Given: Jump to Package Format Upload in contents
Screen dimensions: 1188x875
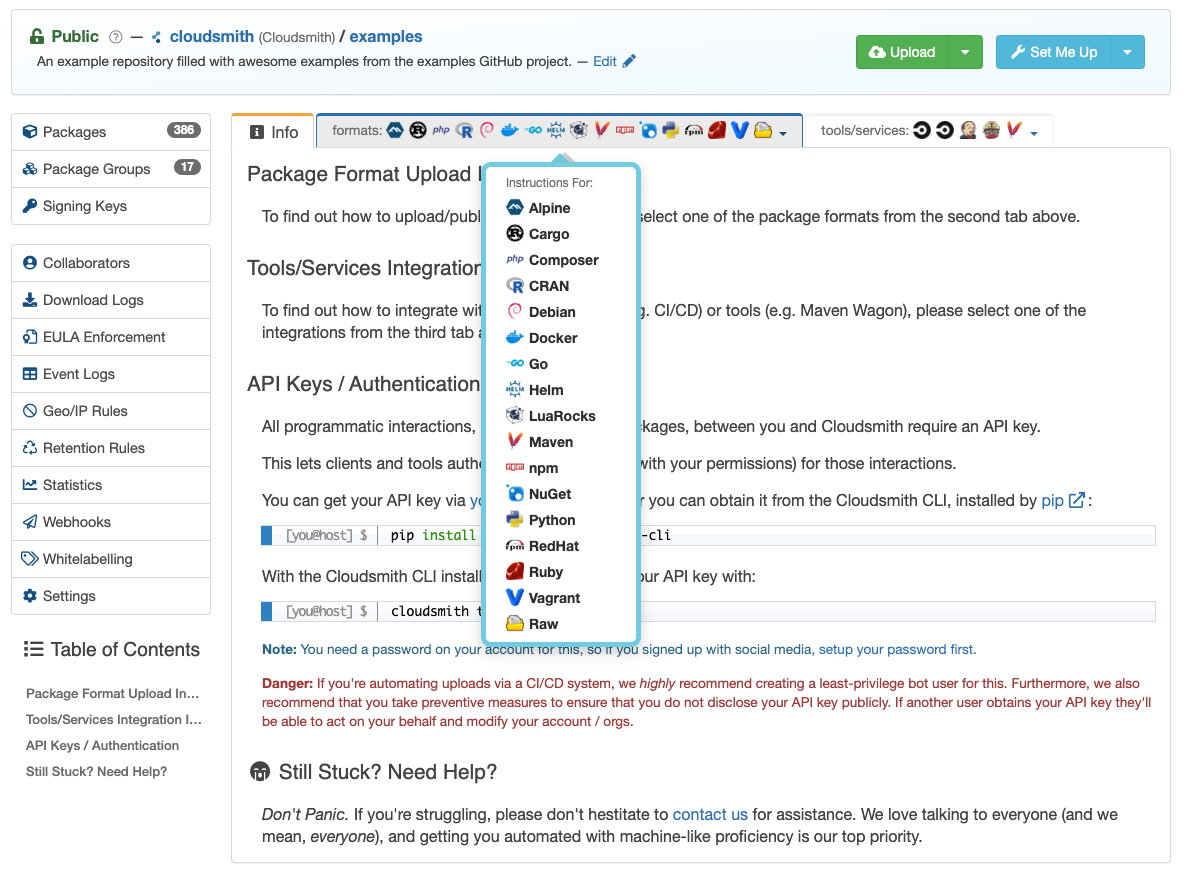Looking at the screenshot, I should (x=112, y=693).
